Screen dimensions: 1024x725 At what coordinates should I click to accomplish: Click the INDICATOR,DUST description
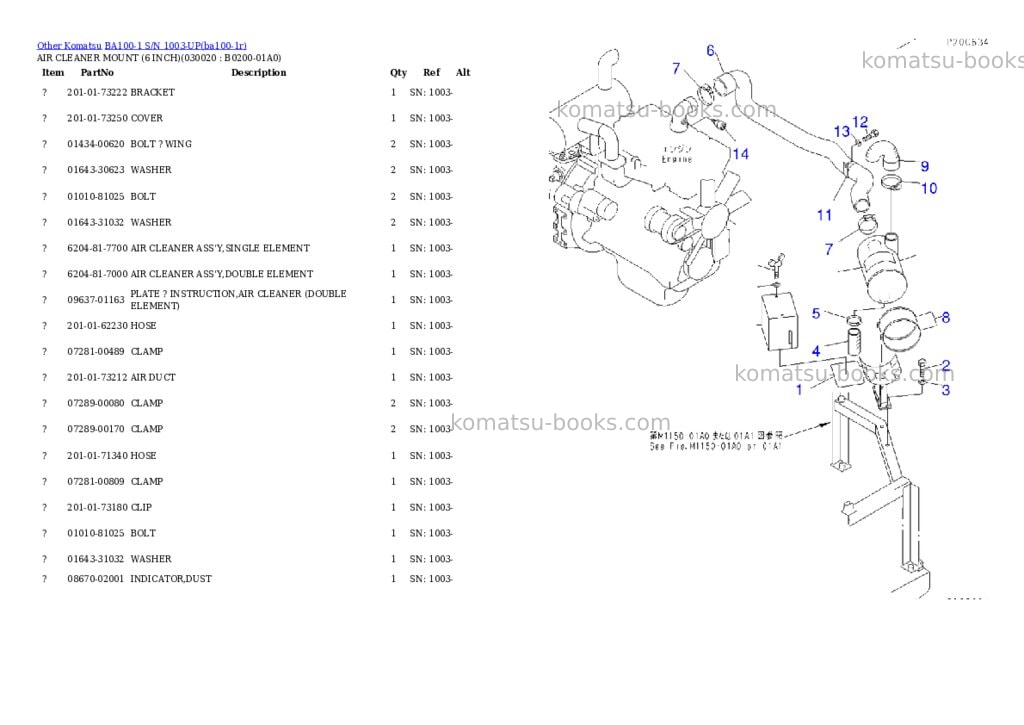(x=171, y=579)
